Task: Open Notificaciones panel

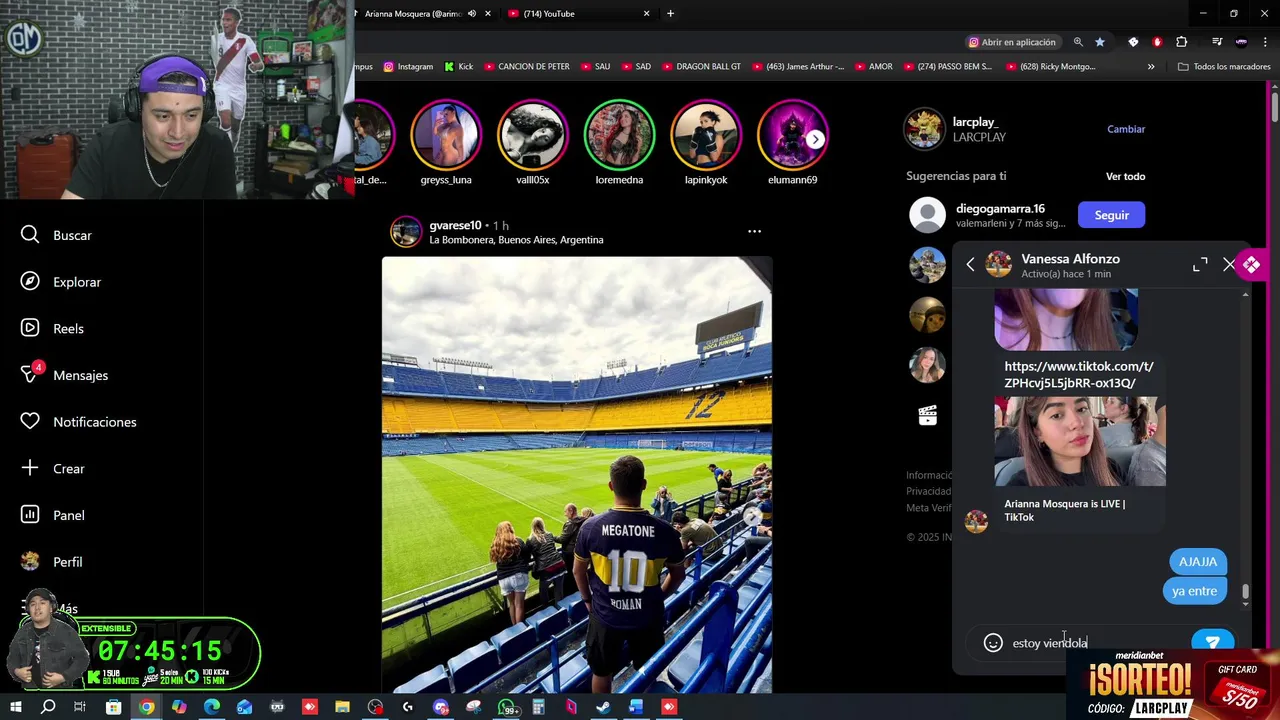Action: point(78,422)
